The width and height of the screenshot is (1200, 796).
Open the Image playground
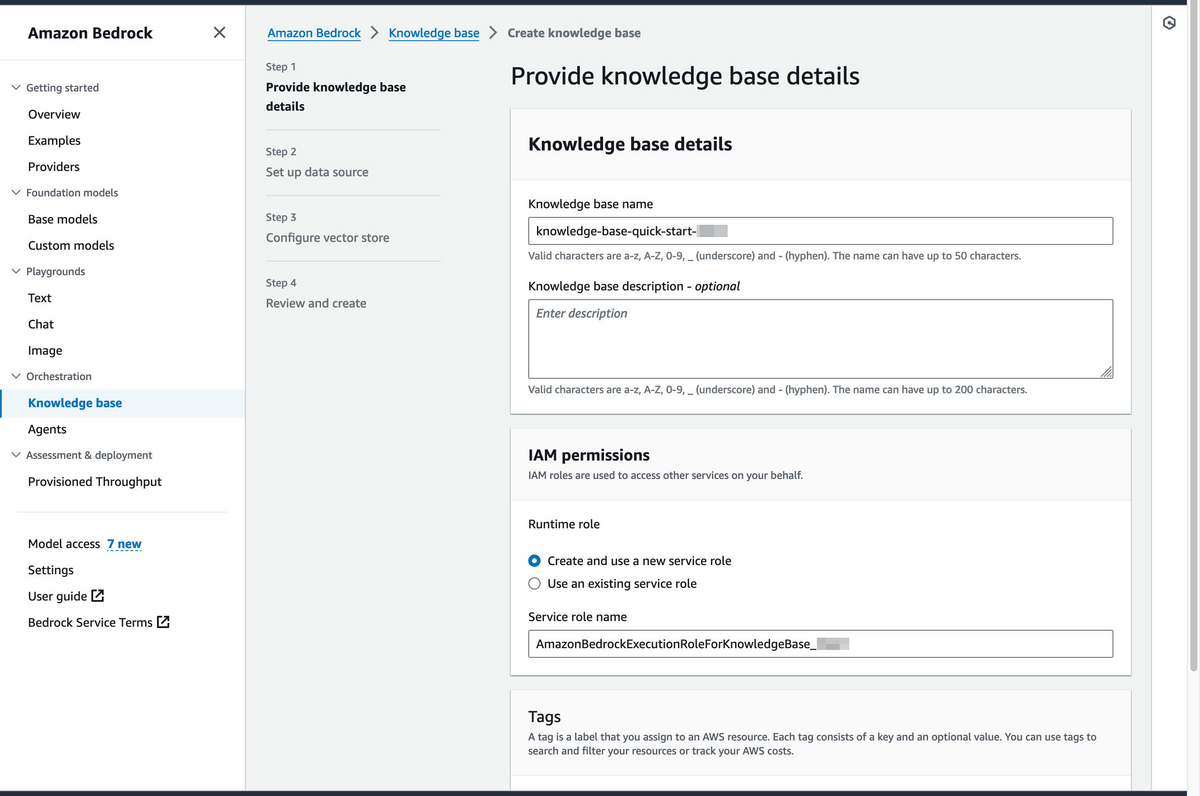pos(45,350)
